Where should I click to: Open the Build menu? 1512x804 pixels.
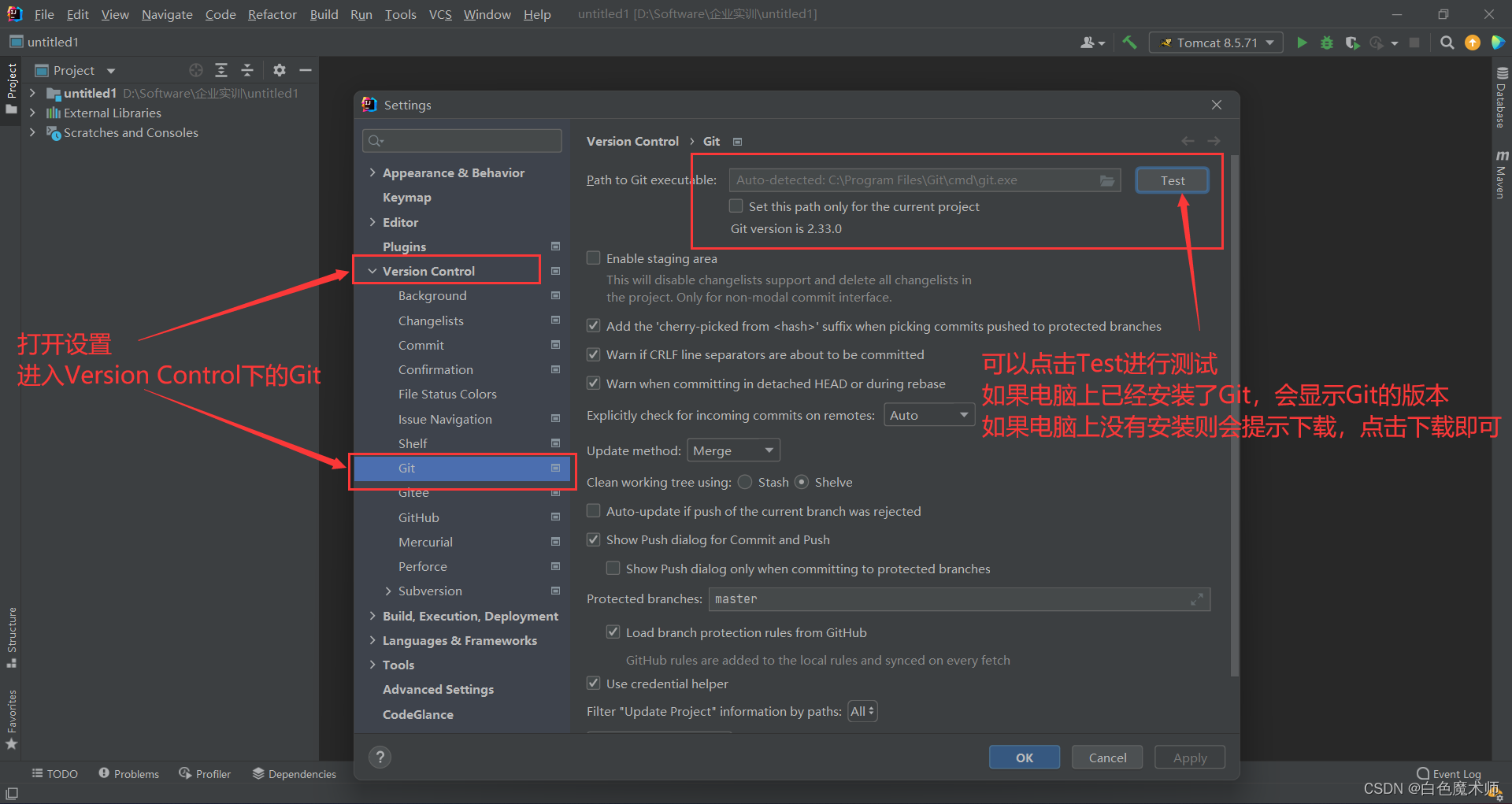tap(324, 14)
